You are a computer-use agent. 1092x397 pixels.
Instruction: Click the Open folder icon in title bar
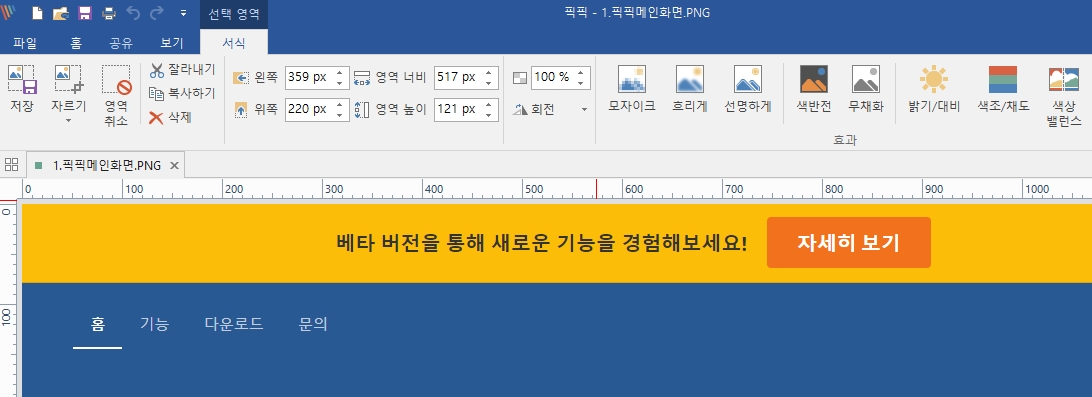61,13
